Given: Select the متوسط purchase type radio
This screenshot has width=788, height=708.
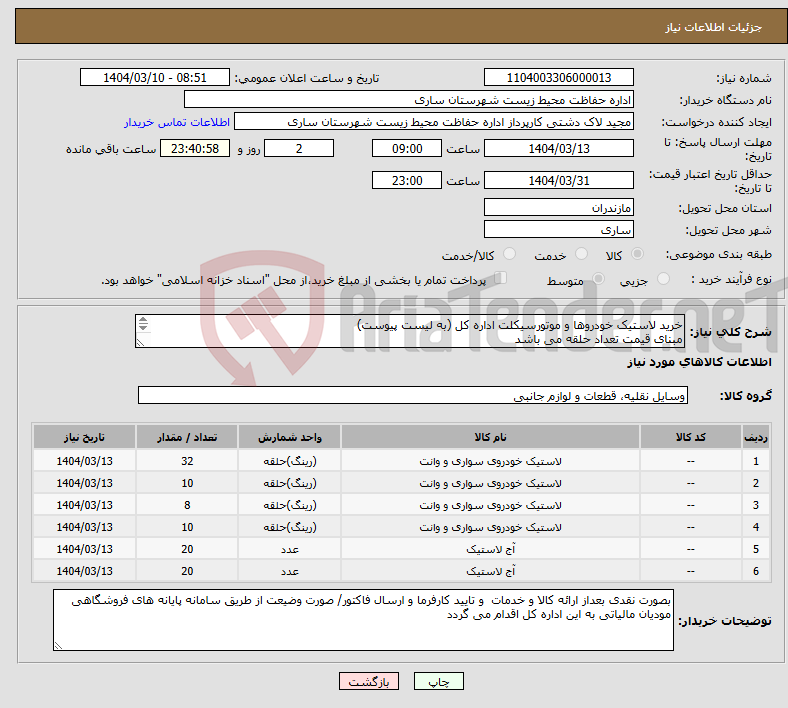Looking at the screenshot, I should point(598,278).
